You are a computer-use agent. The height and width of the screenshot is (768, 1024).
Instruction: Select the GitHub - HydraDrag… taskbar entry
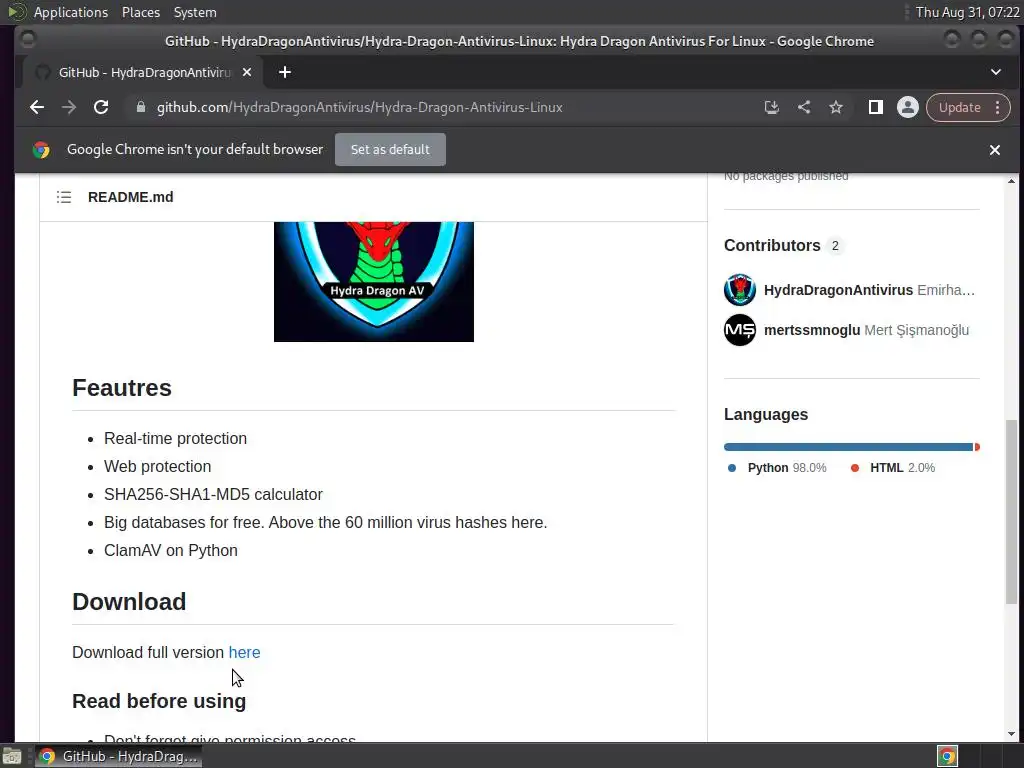click(118, 756)
